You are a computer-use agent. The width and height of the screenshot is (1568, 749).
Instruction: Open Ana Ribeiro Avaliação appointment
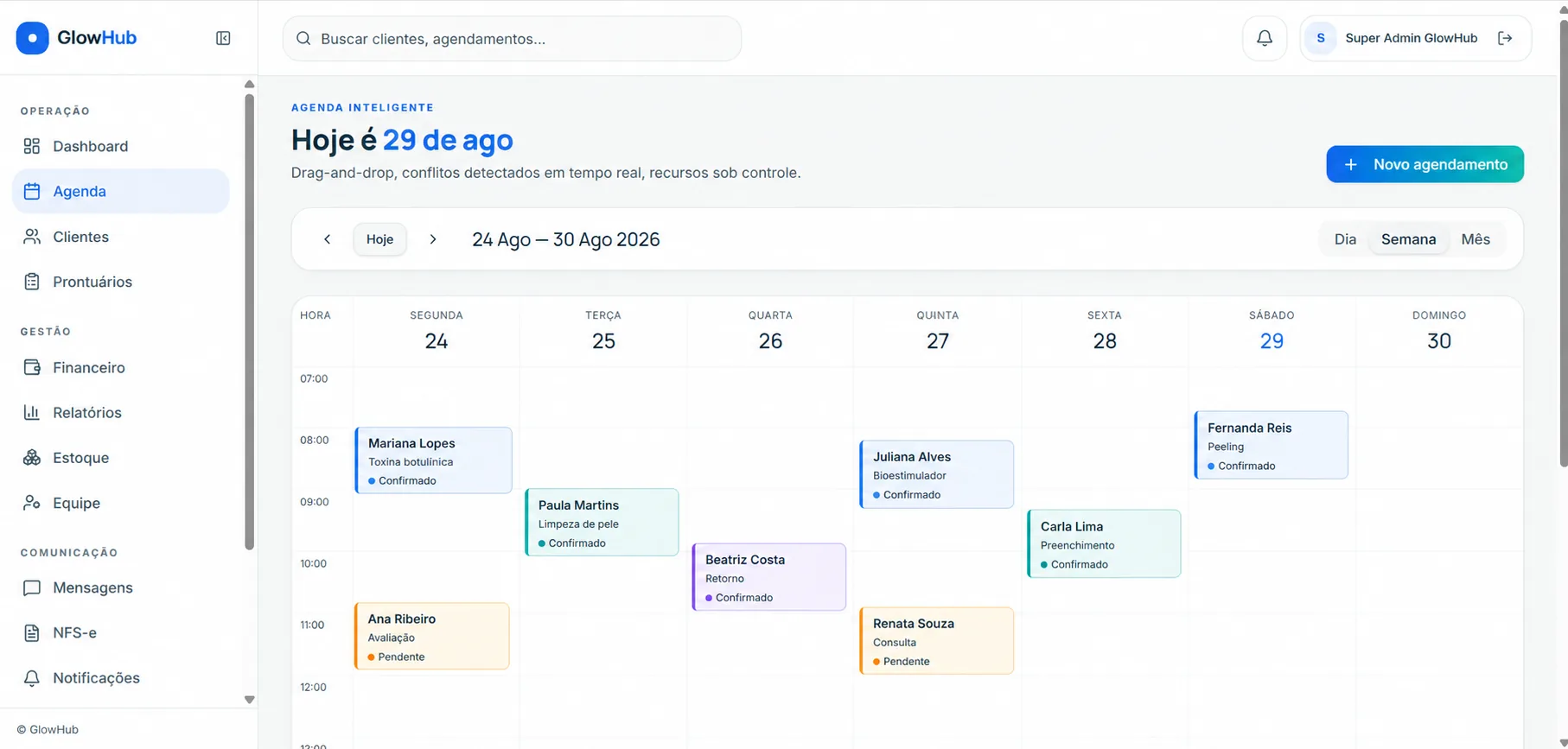(x=431, y=636)
